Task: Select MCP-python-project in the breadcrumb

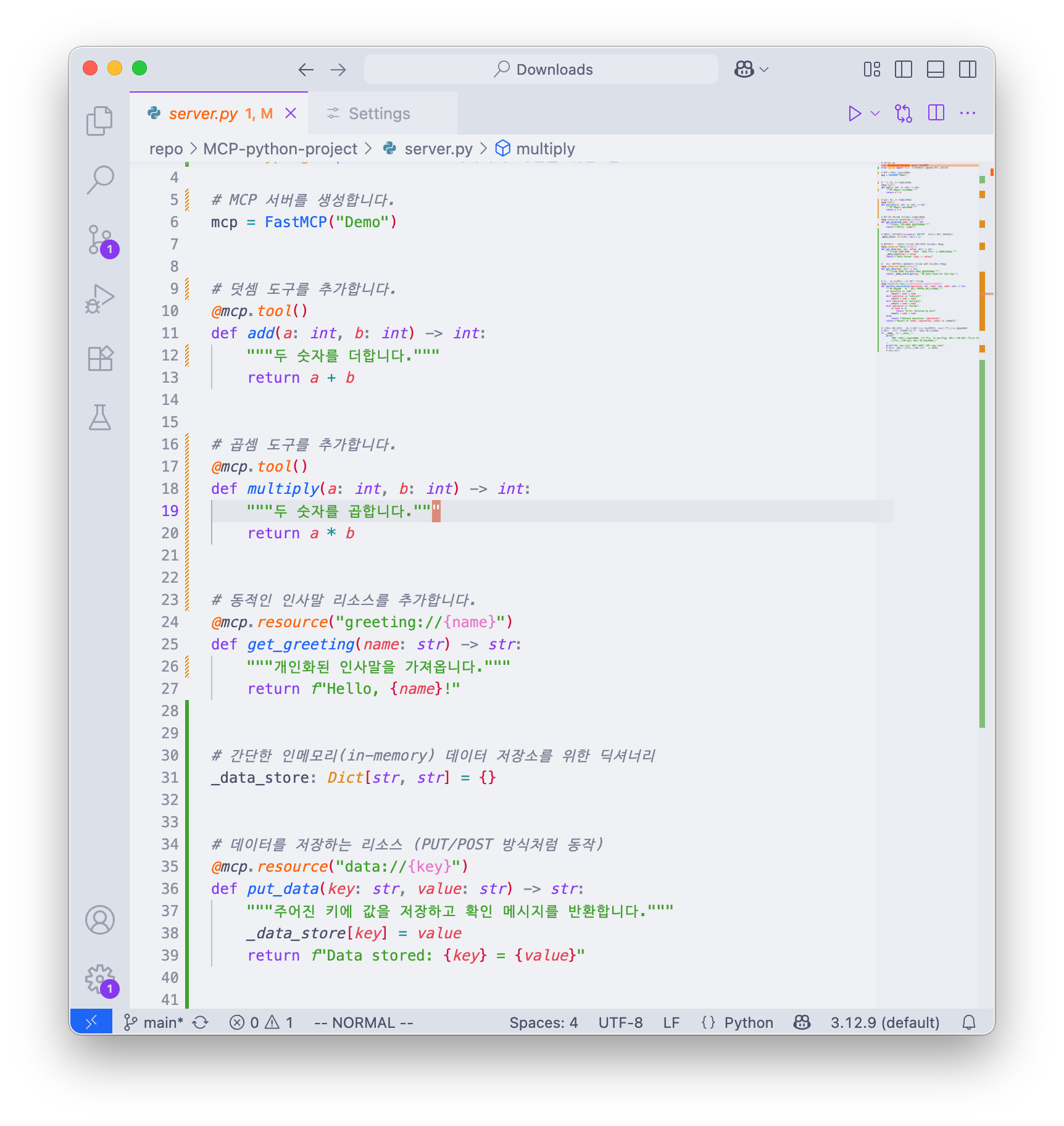Action: [280, 149]
